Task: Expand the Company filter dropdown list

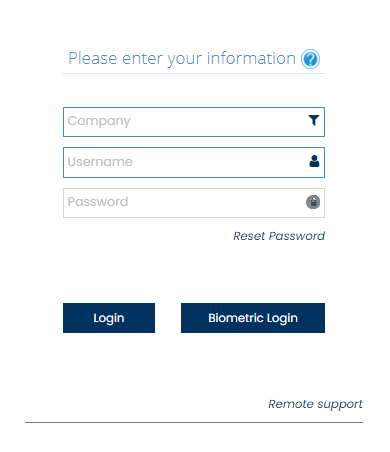Action: click(314, 120)
